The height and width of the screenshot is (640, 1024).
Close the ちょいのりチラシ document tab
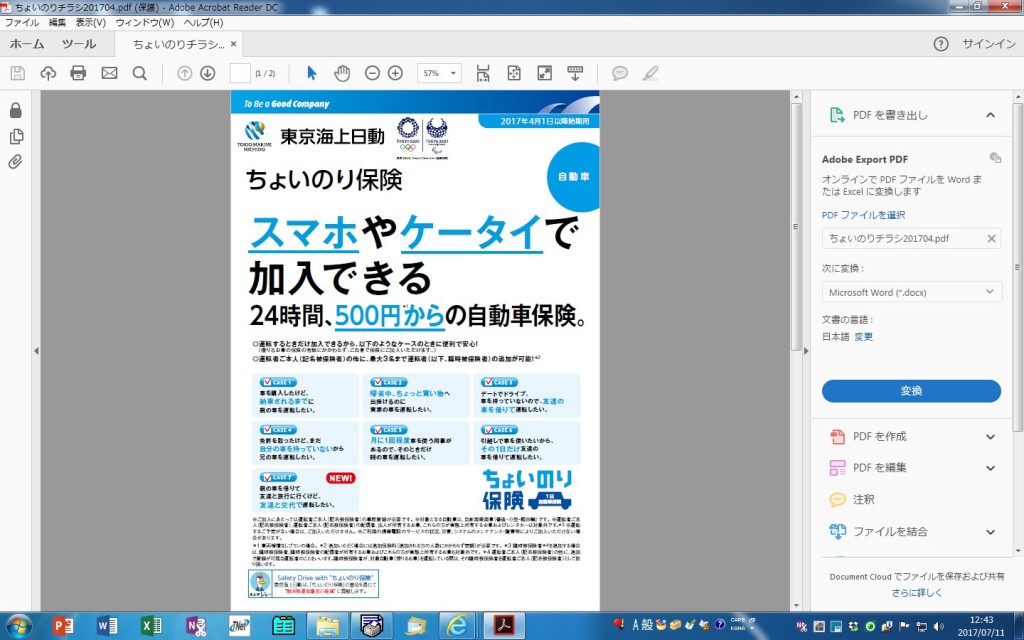pos(233,44)
